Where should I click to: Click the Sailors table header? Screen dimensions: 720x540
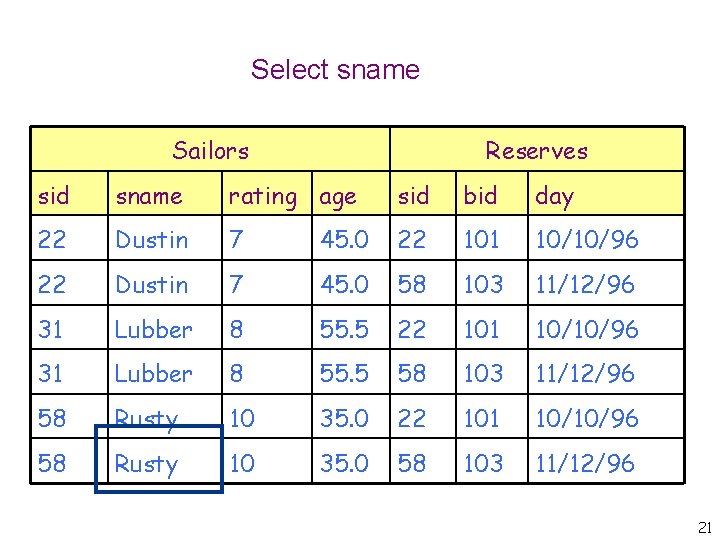point(210,151)
